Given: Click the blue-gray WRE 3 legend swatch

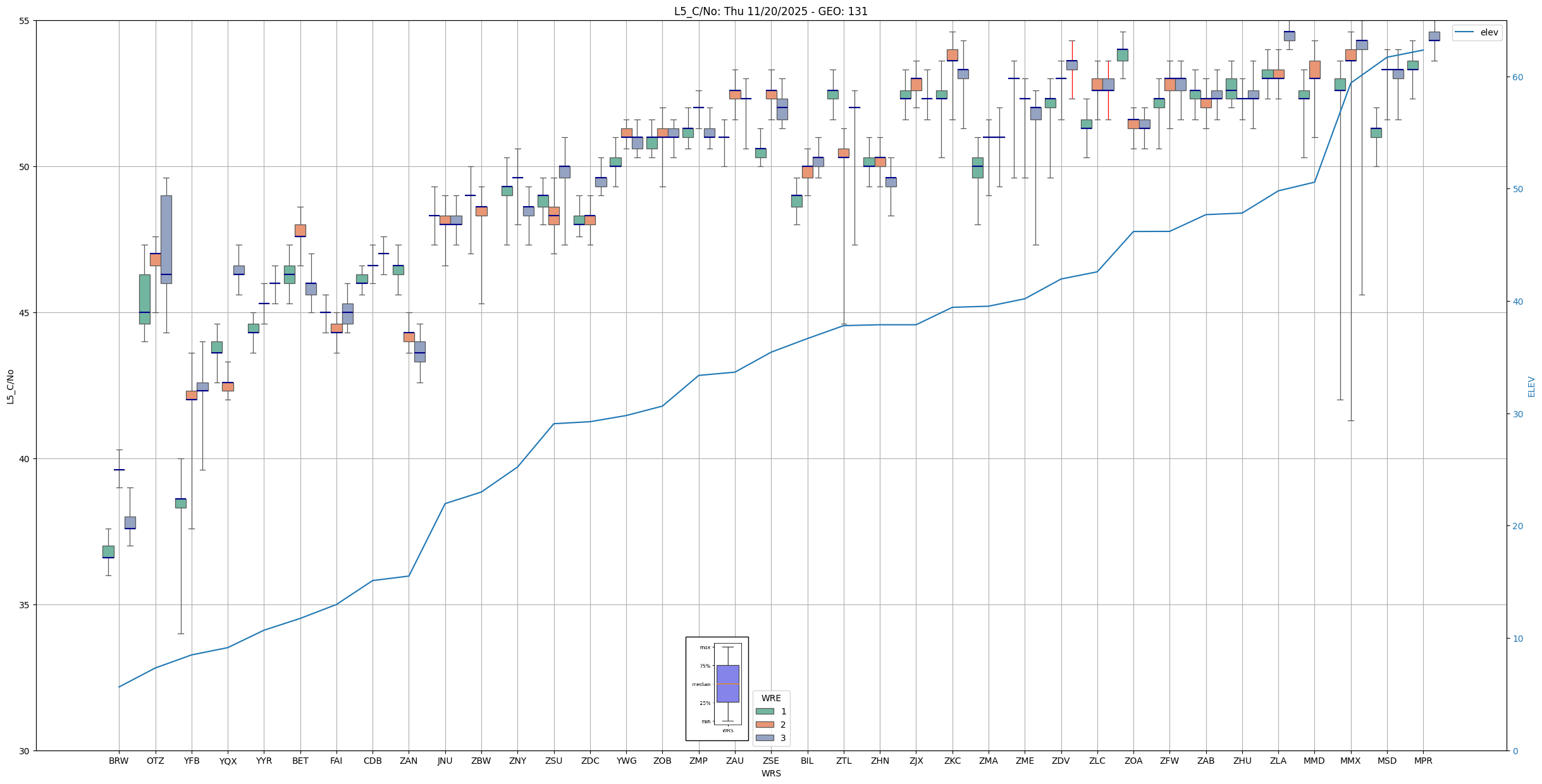Looking at the screenshot, I should 765,738.
